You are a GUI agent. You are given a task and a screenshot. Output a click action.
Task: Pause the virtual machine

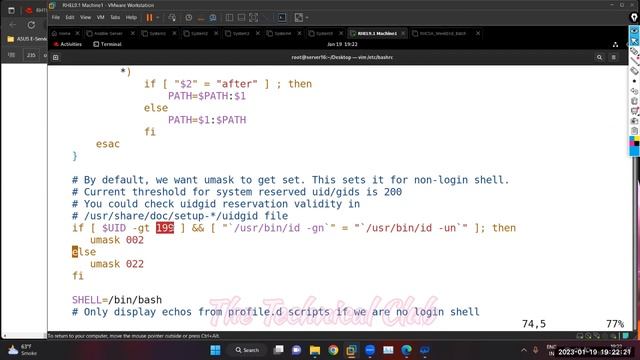(149, 18)
